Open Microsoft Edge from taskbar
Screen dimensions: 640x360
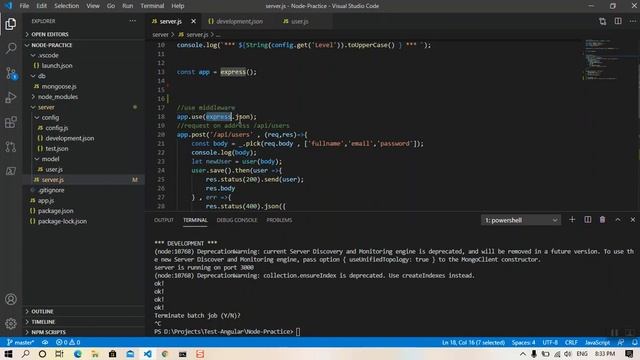(78, 354)
